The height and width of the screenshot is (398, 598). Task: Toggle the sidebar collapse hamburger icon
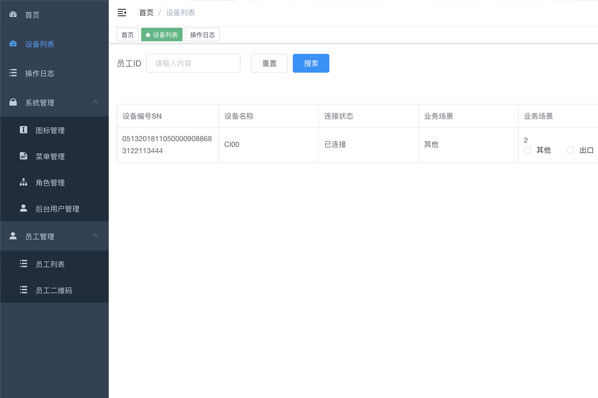pyautogui.click(x=122, y=13)
